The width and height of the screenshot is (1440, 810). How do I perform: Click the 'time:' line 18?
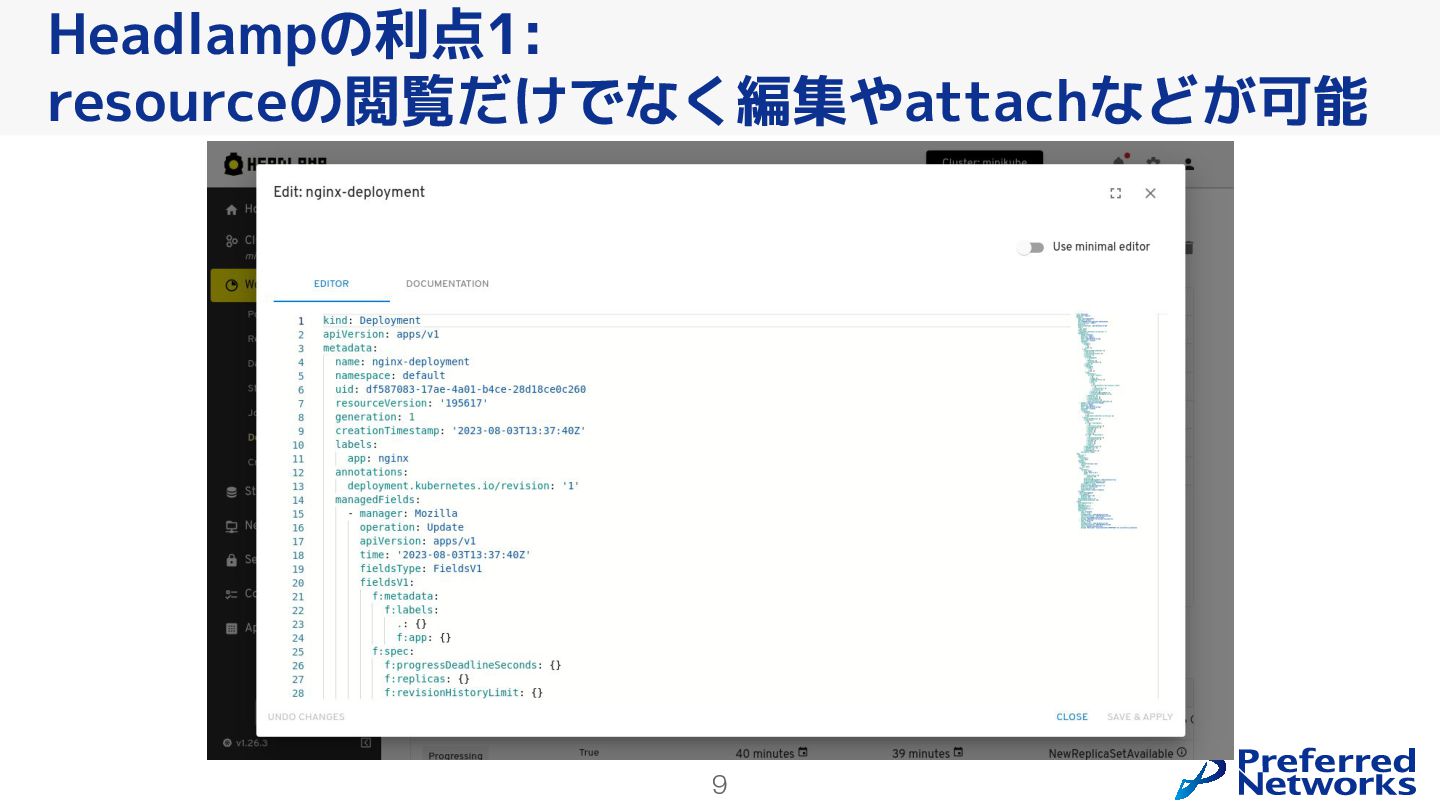coord(445,555)
